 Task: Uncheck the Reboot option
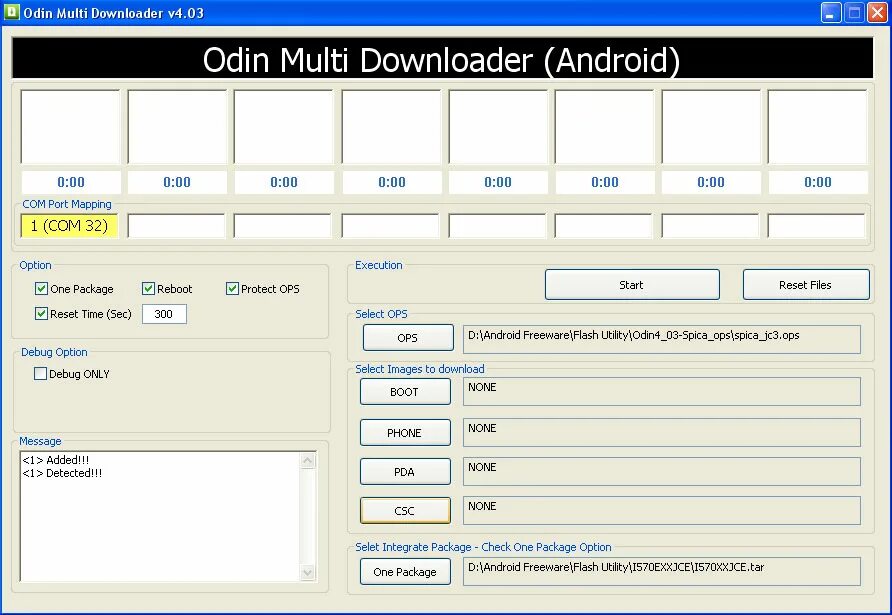[148, 288]
